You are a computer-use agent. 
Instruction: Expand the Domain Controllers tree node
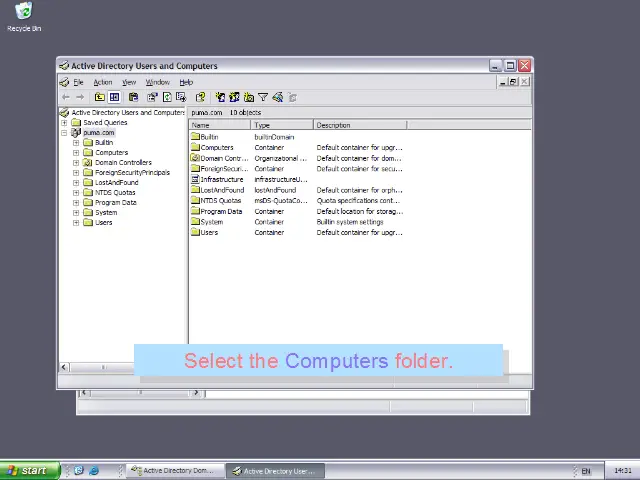pyautogui.click(x=76, y=162)
